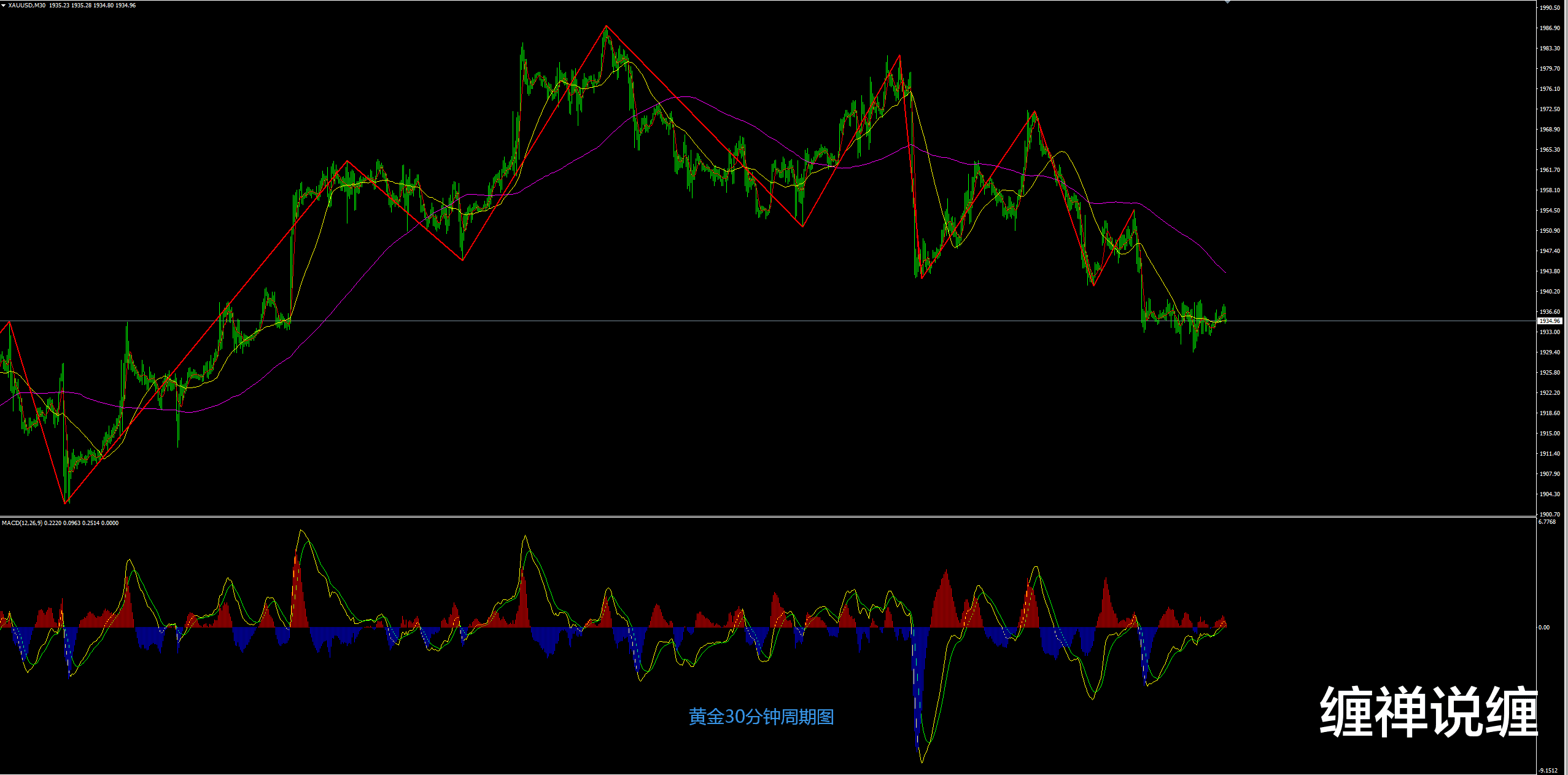
Task: Select the blue 黄金30分钟周期图 text label
Action: tap(761, 717)
